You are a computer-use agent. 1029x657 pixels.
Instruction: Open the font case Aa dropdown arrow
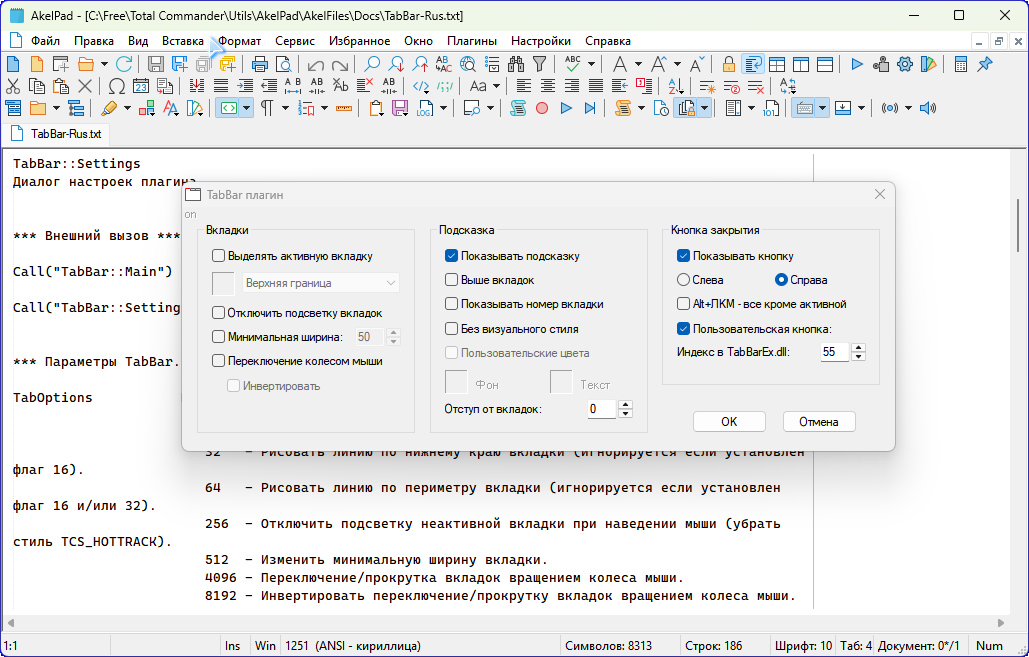[x=497, y=86]
